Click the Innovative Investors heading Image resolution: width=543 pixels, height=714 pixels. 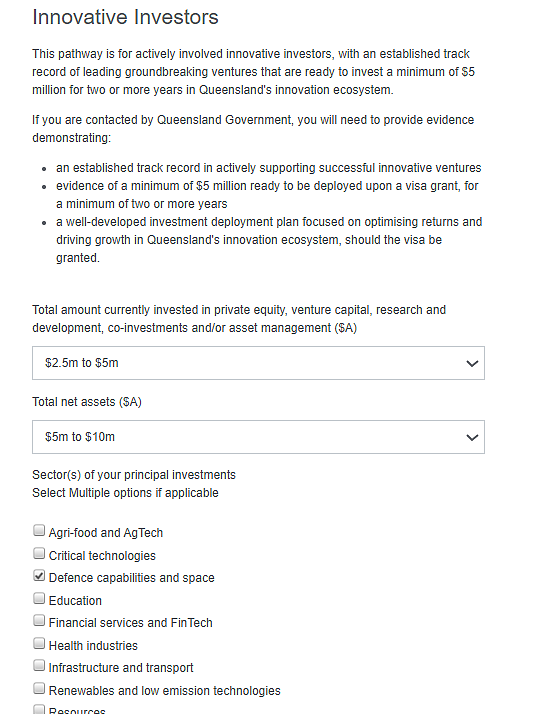[125, 17]
